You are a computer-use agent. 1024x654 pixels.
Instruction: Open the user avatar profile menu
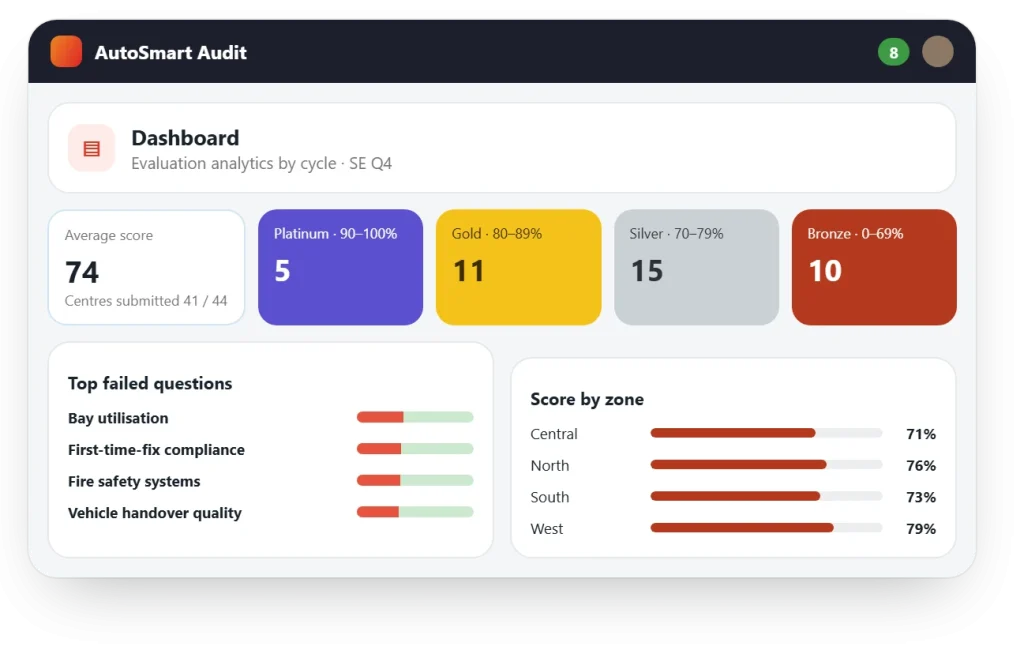pyautogui.click(x=938, y=52)
